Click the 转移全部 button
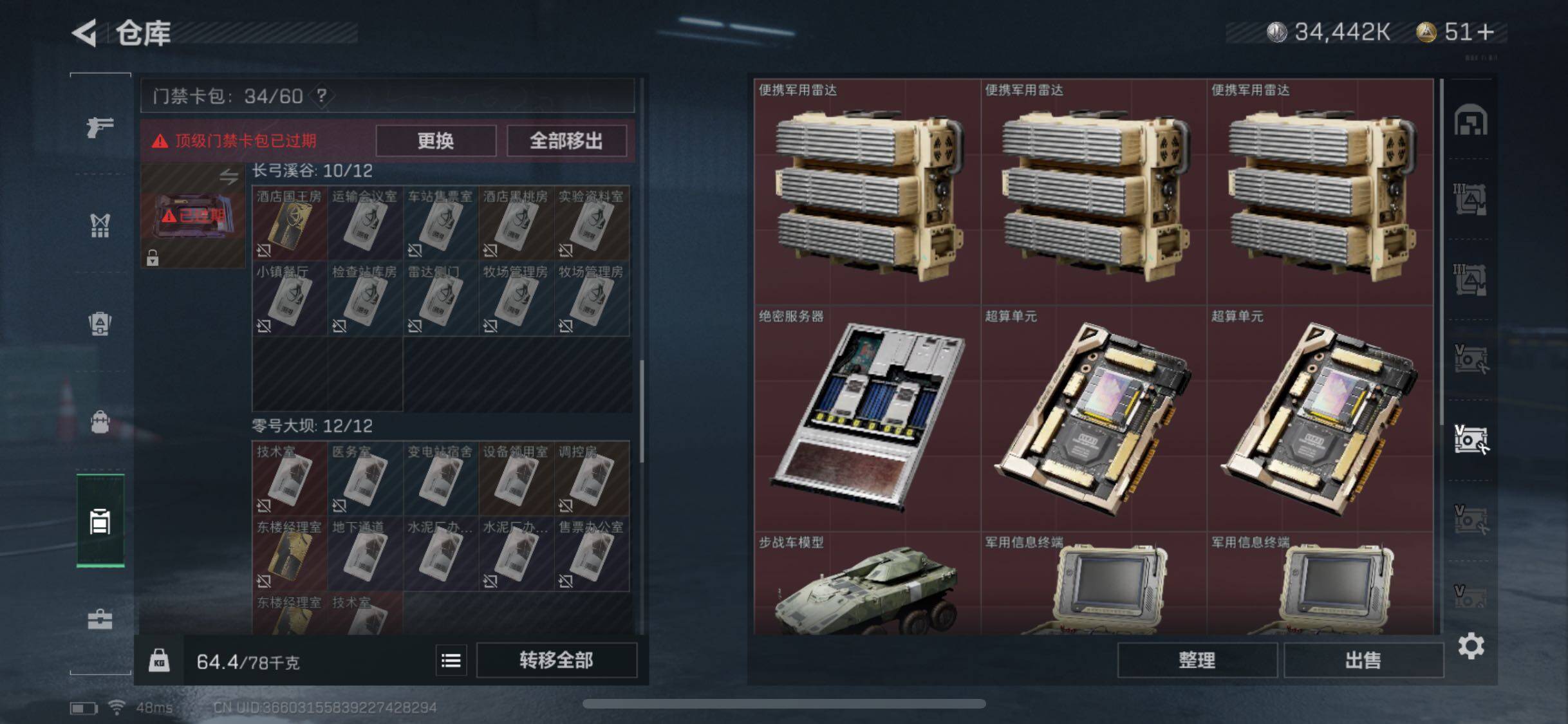 557,660
